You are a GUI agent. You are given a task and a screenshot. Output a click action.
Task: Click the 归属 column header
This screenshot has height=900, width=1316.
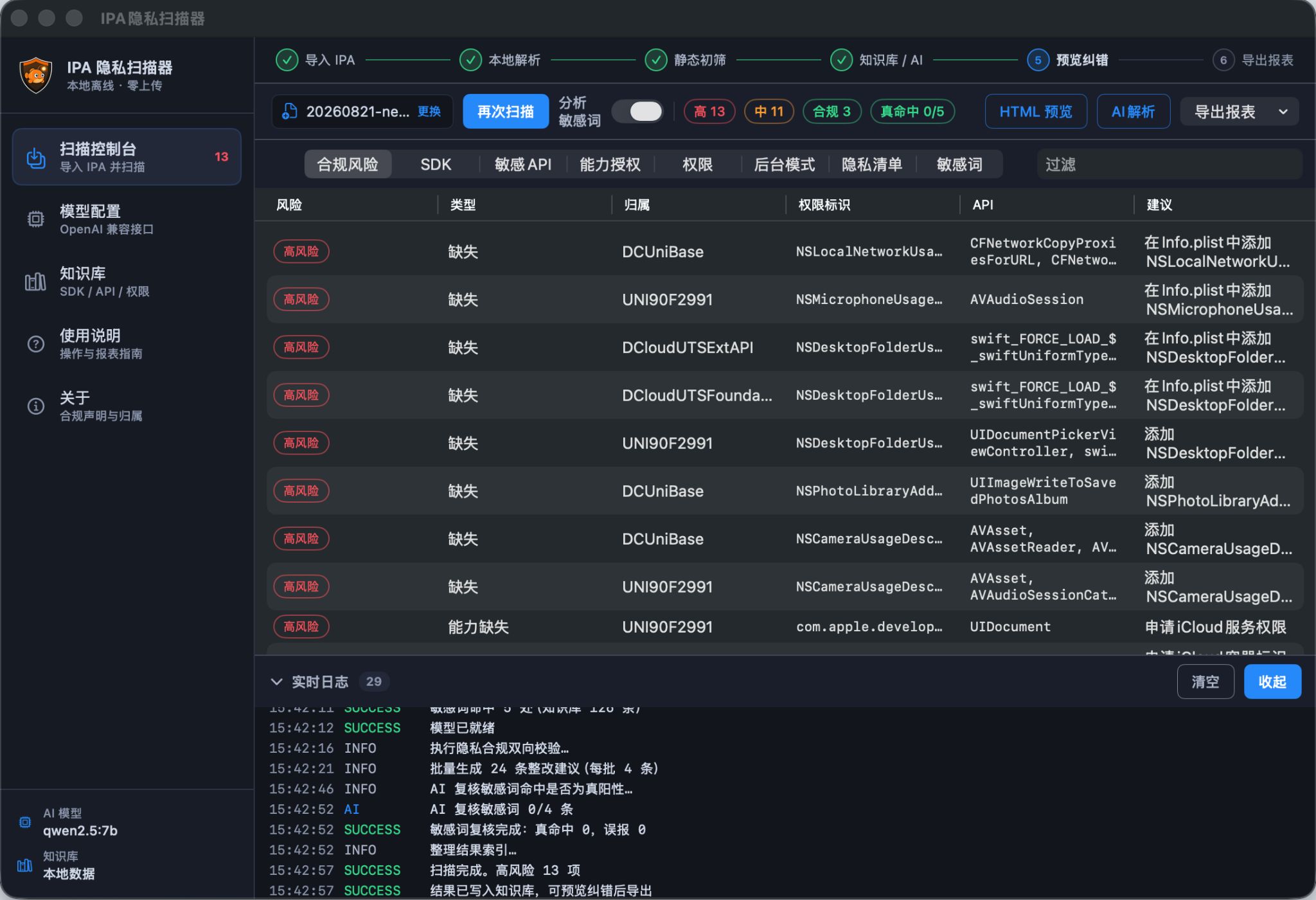coord(637,205)
